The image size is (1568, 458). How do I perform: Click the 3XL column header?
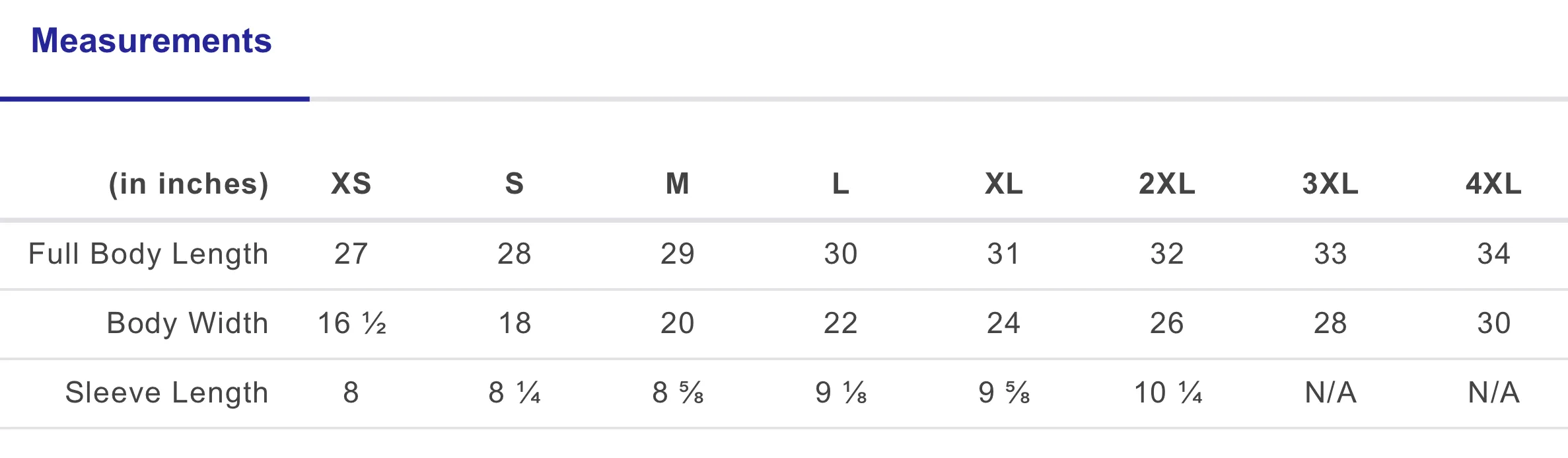point(1330,184)
